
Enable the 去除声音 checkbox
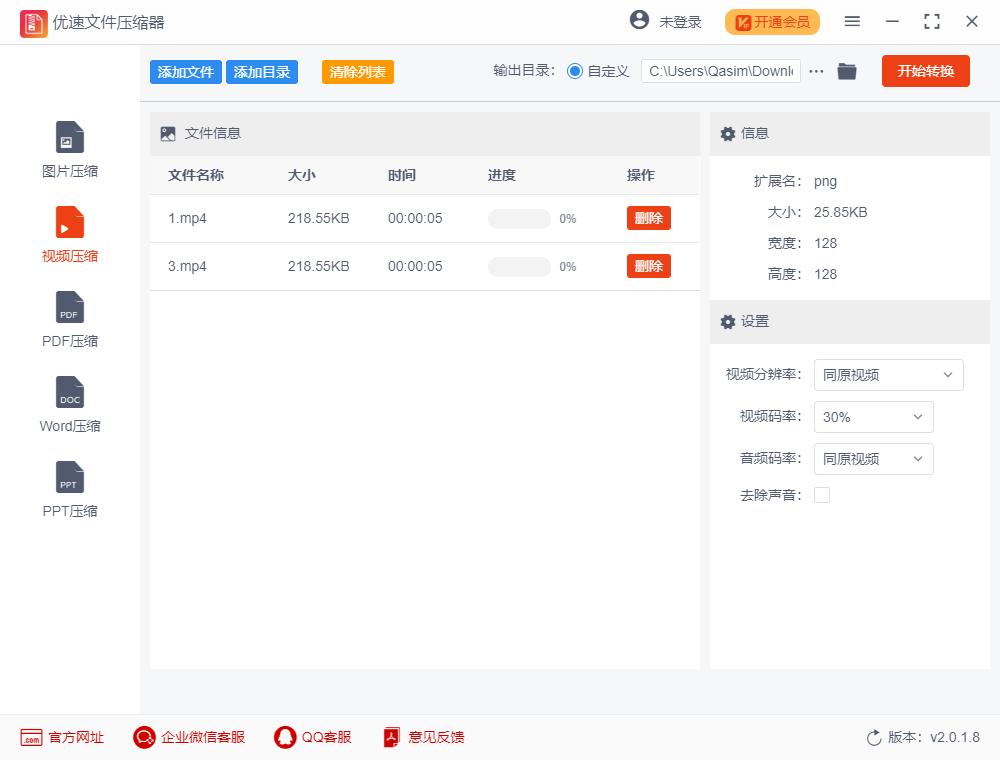(x=822, y=494)
